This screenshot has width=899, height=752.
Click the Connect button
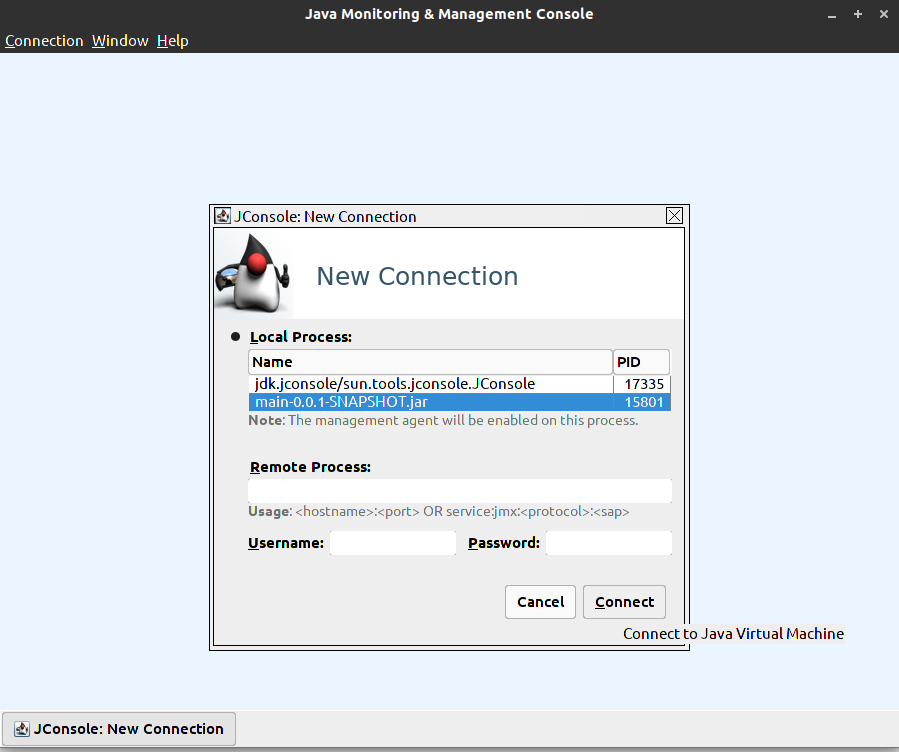coord(624,602)
